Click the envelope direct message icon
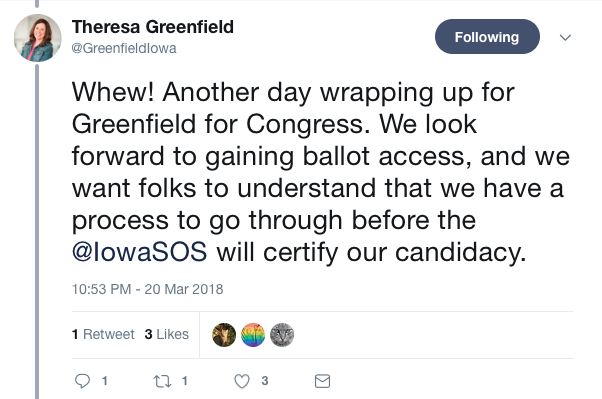This screenshot has height=399, width=602. tap(322, 381)
